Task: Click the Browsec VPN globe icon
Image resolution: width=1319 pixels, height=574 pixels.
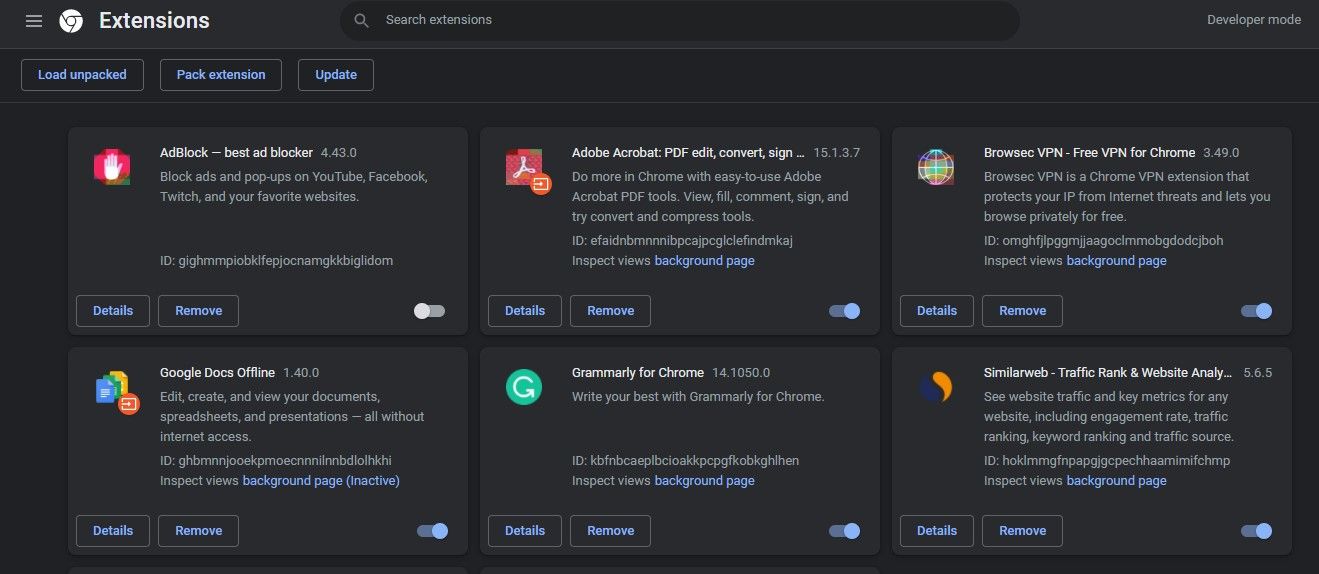Action: (936, 167)
